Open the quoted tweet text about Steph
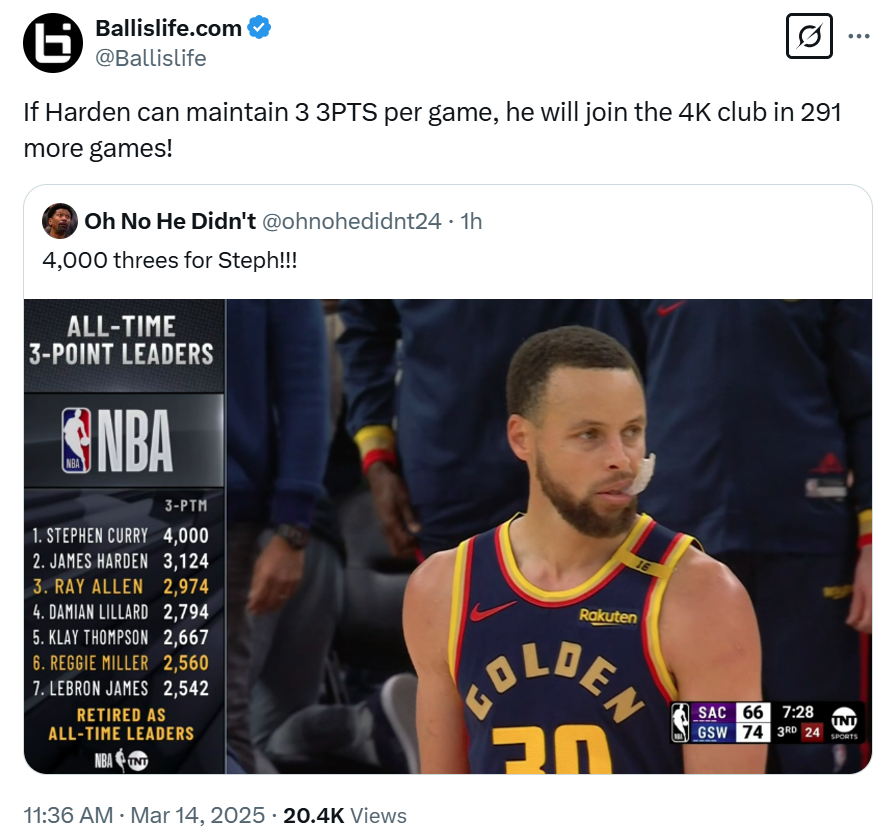This screenshot has width=888, height=839. tap(169, 260)
